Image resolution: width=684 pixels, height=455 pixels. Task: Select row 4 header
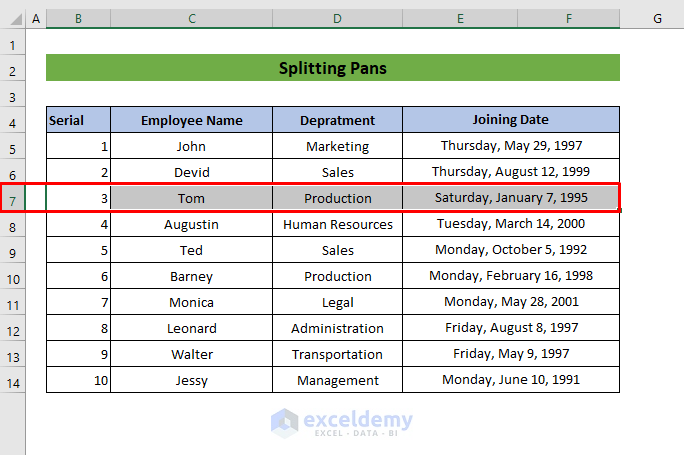point(12,121)
